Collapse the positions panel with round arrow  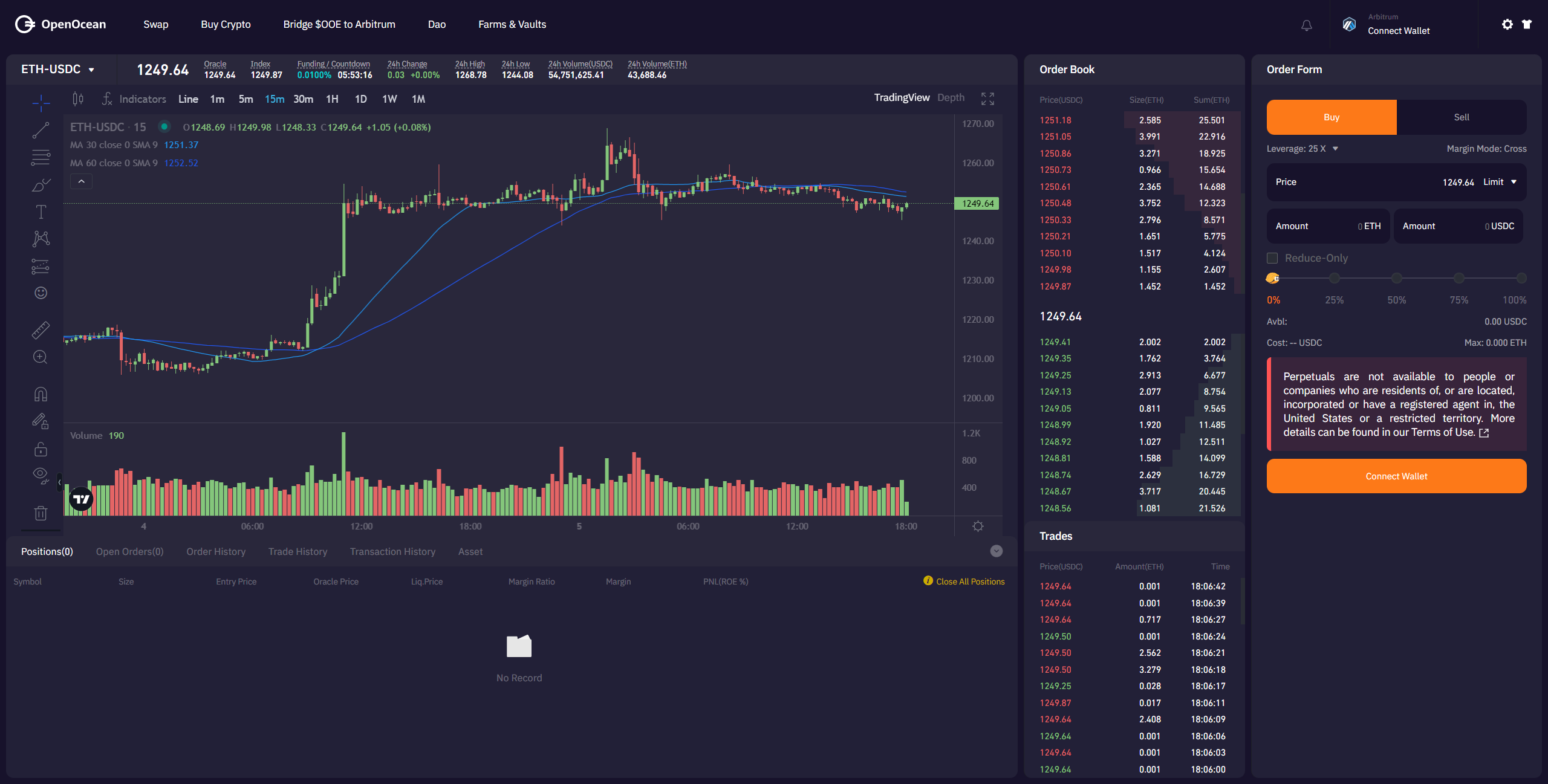pos(997,551)
